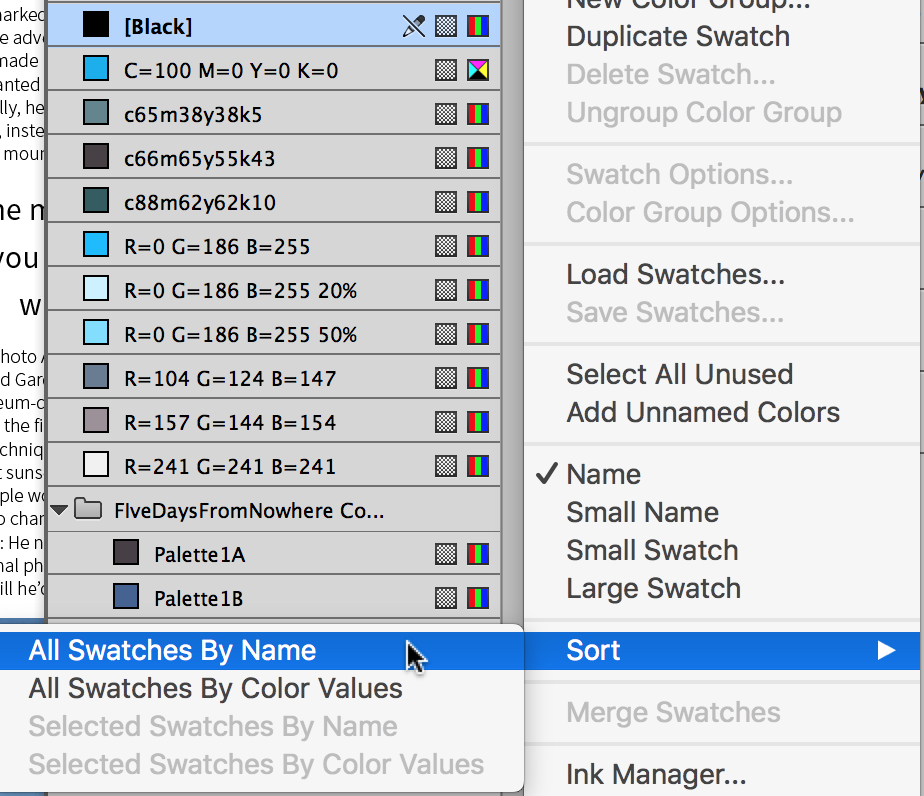Image resolution: width=924 pixels, height=796 pixels.
Task: Select the Palette1B swatch row
Action: click(198, 598)
